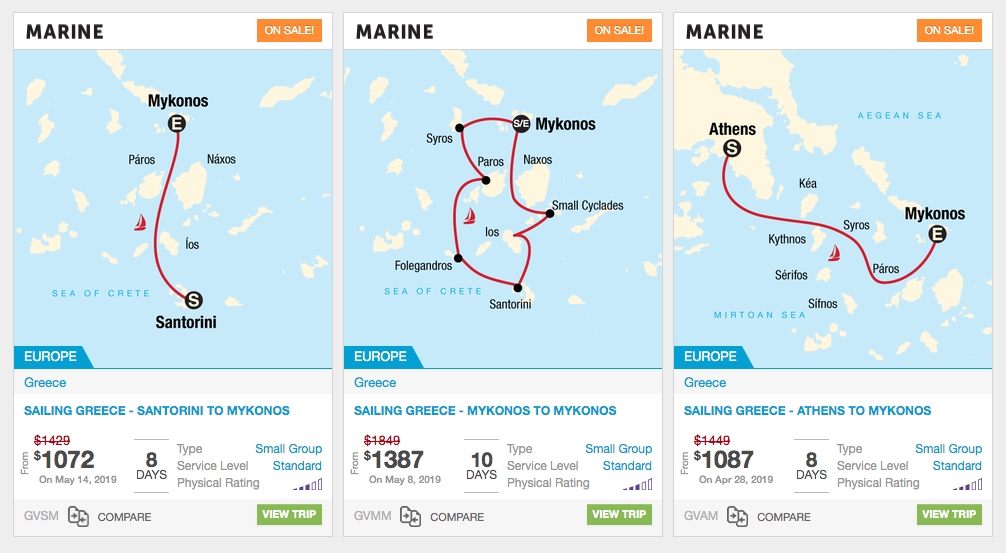Click the E end marker near Mykonos on Athens map
This screenshot has height=553, width=1006.
click(937, 234)
